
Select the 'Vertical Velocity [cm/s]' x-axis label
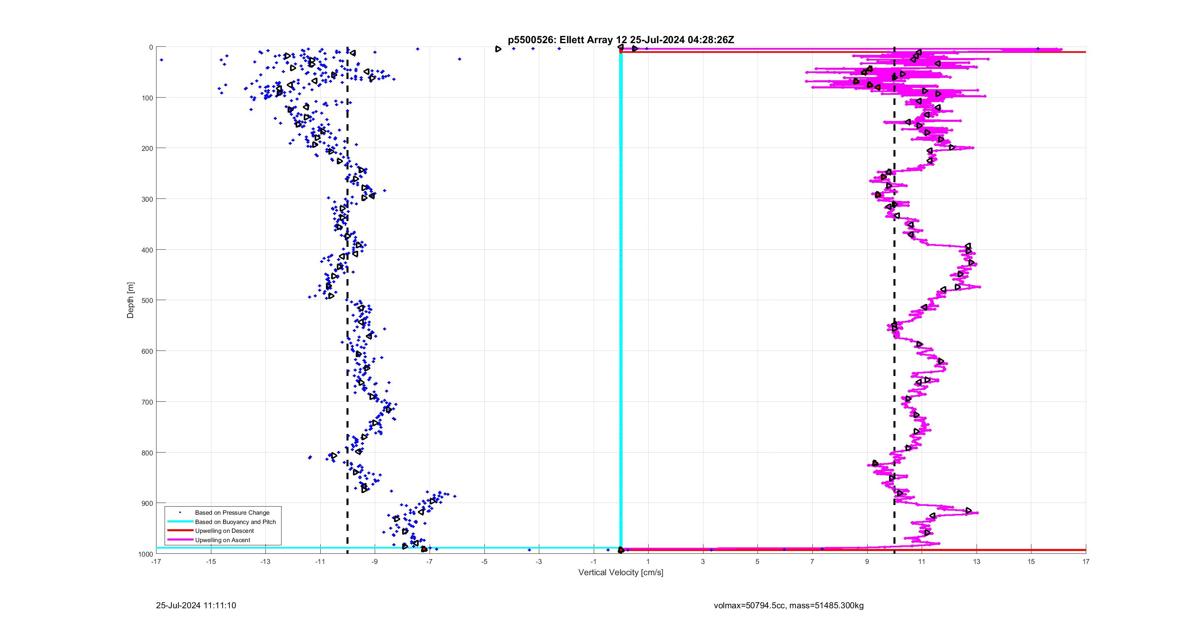(x=621, y=573)
